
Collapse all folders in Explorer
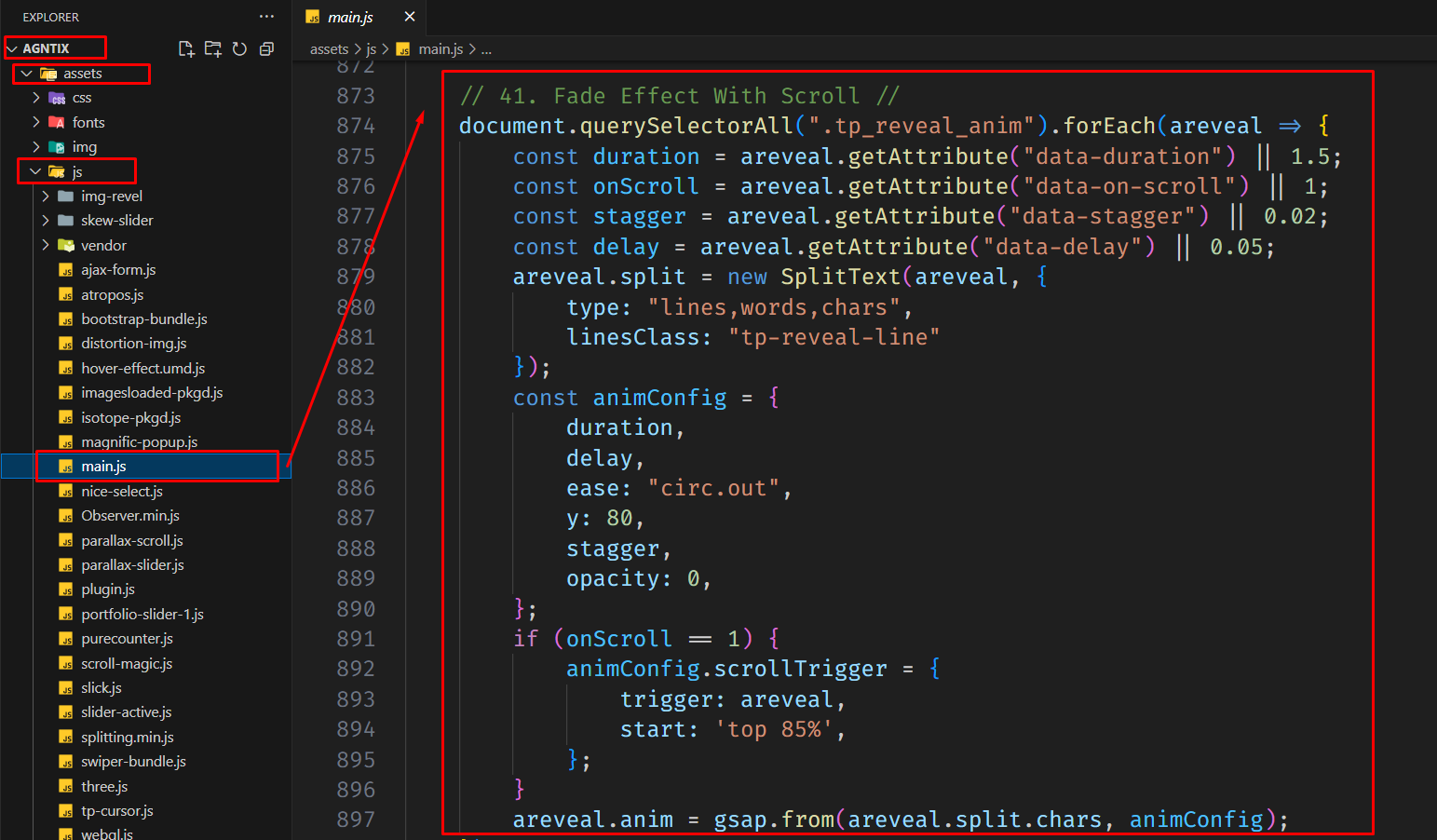pos(266,48)
